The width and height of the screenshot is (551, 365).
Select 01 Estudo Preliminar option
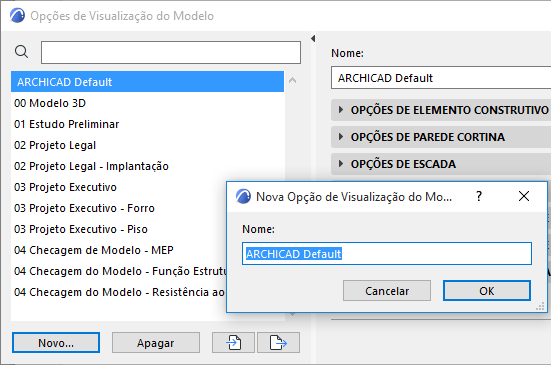pyautogui.click(x=148, y=124)
